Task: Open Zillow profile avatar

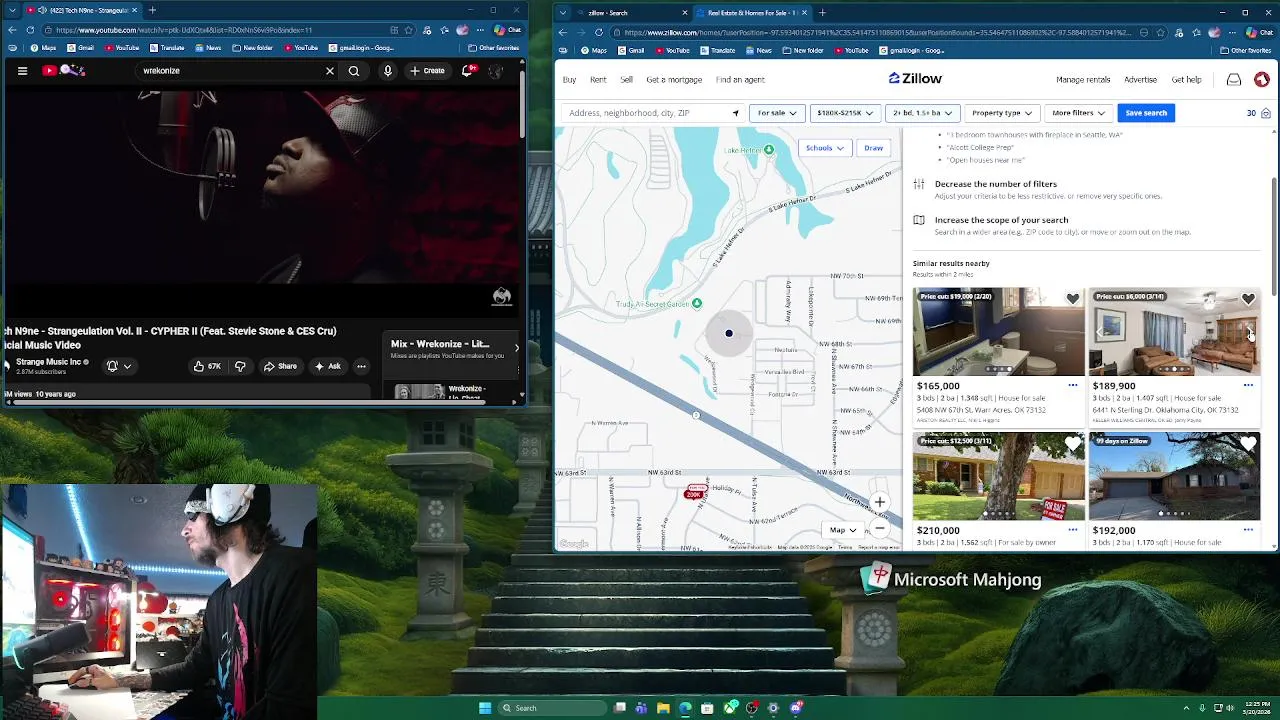Action: pyautogui.click(x=1262, y=79)
